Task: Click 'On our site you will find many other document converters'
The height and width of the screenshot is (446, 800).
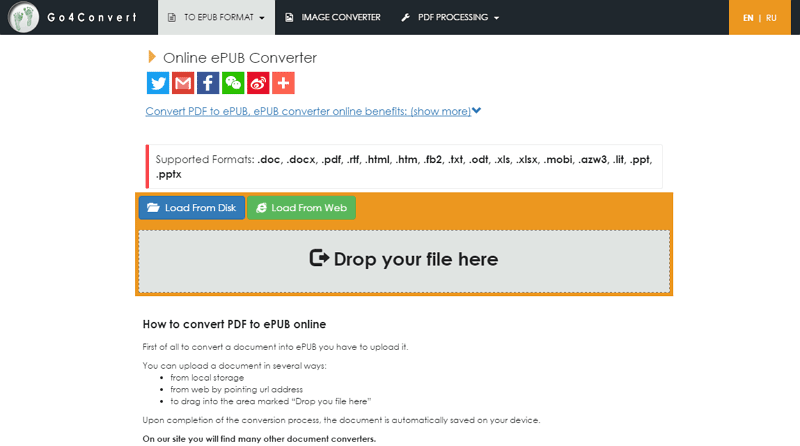Action: click(x=259, y=439)
